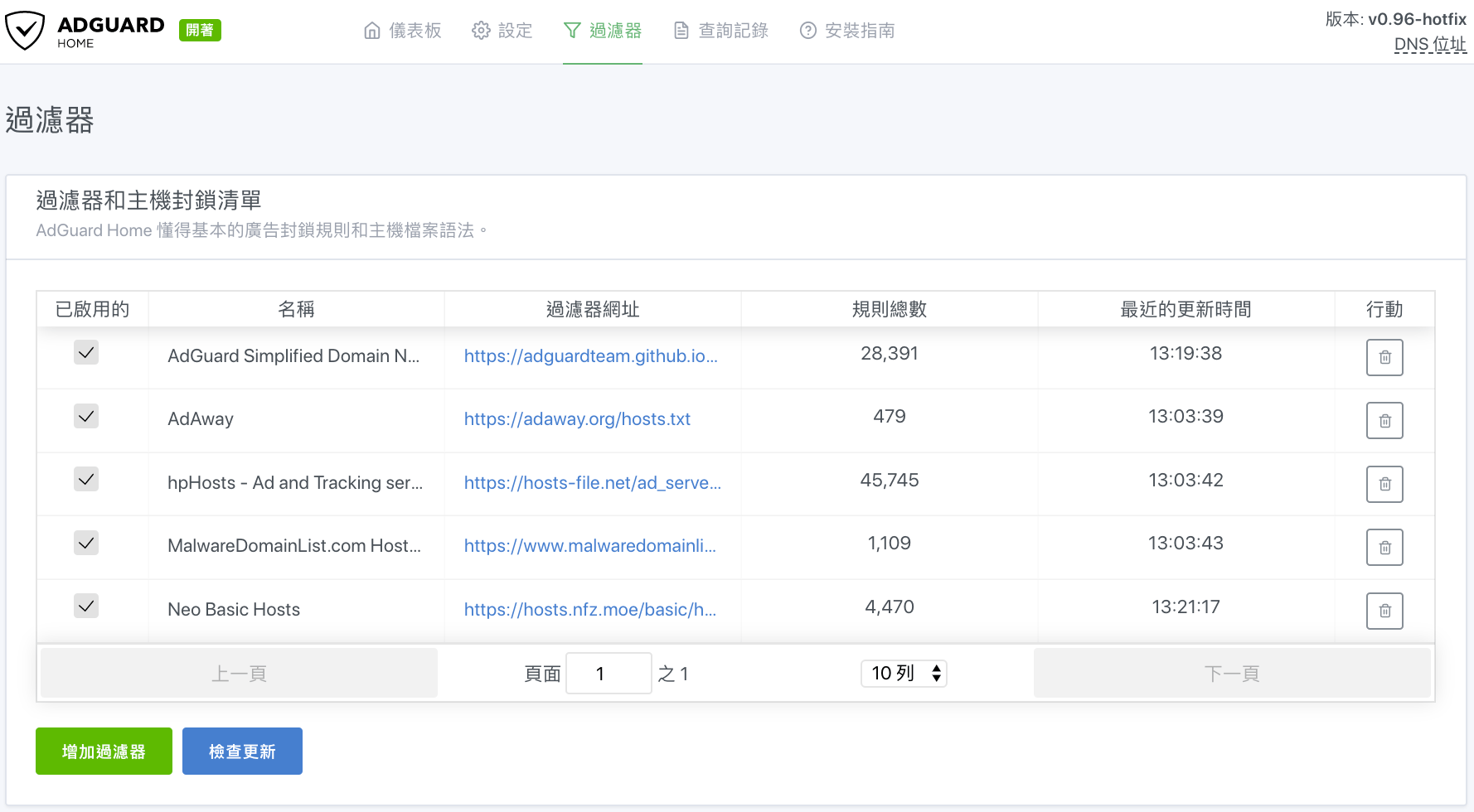Delete the Neo Basic Hosts filter

pyautogui.click(x=1384, y=611)
